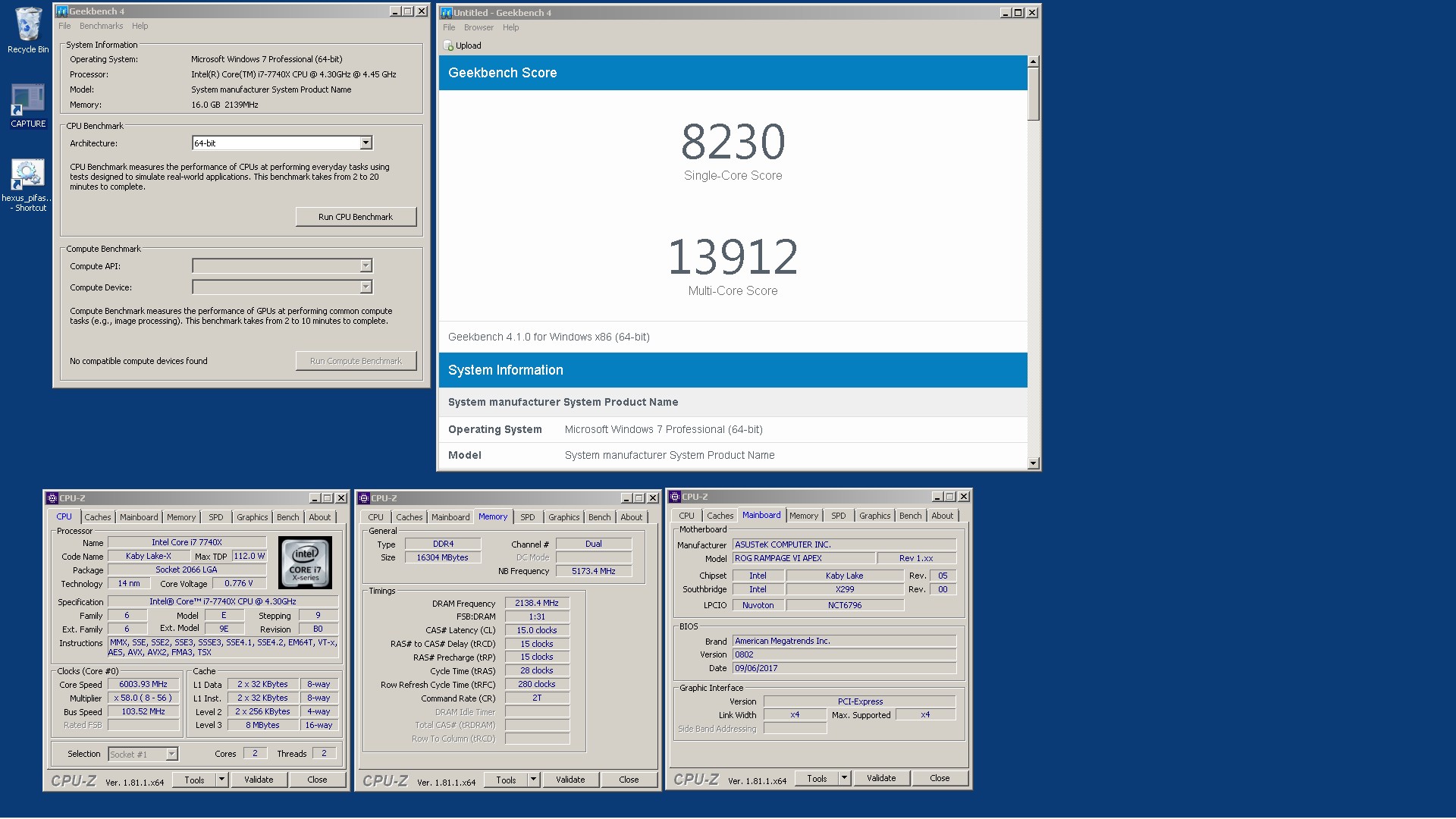Click the Intel Core i7 X-series logo
1456x819 pixels.
click(x=305, y=563)
